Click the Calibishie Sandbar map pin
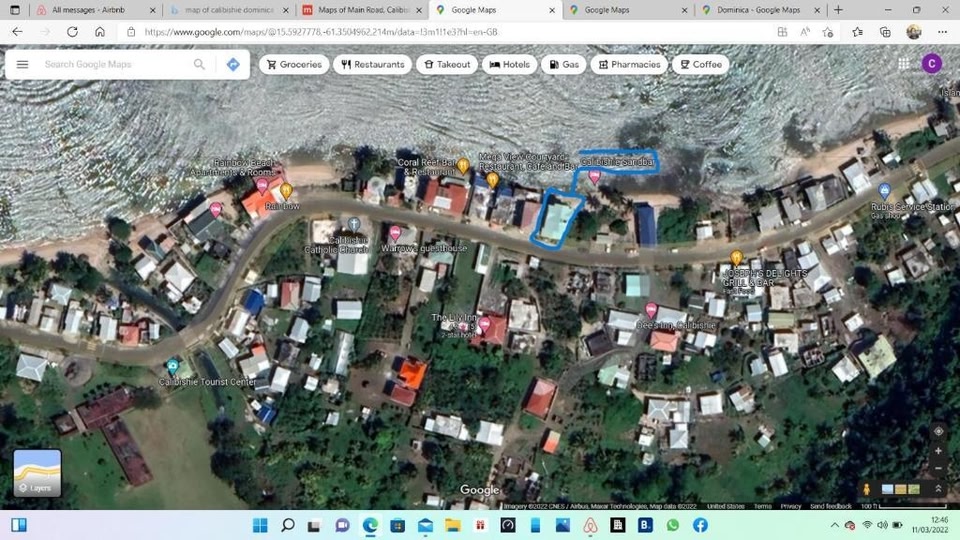This screenshot has width=960, height=540. [594, 176]
